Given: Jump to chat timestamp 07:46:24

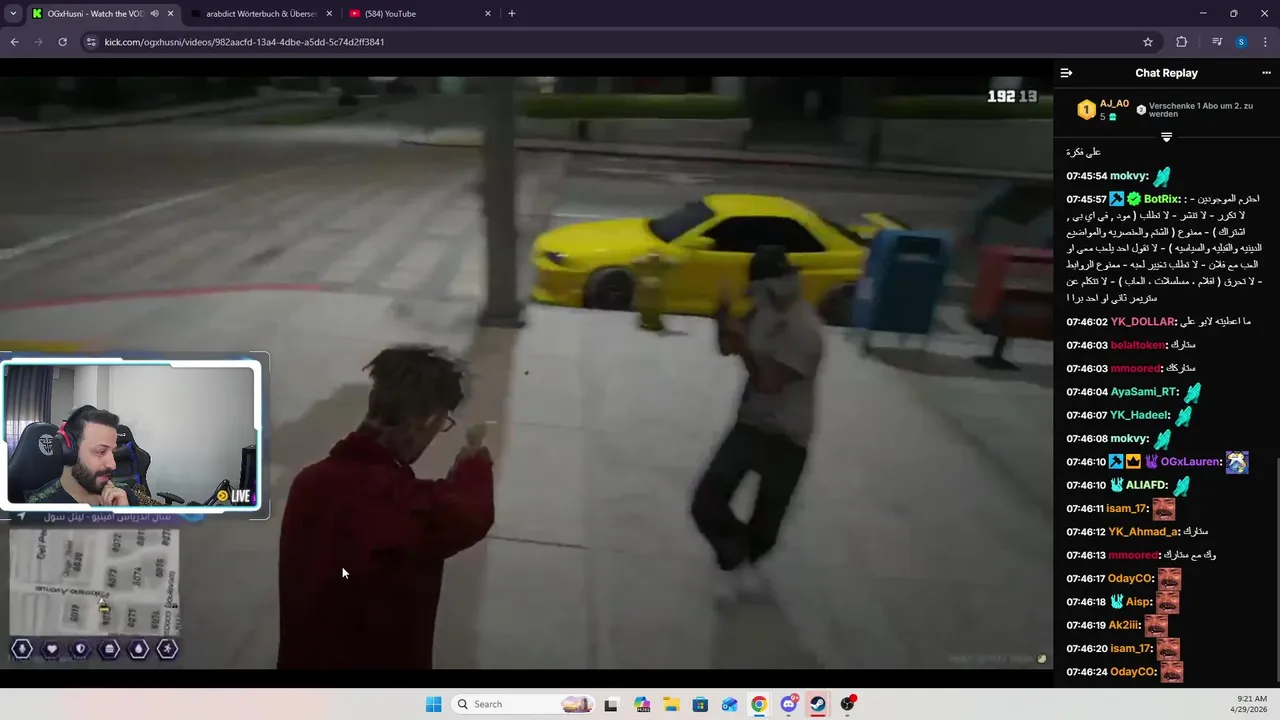Looking at the screenshot, I should (1086, 672).
